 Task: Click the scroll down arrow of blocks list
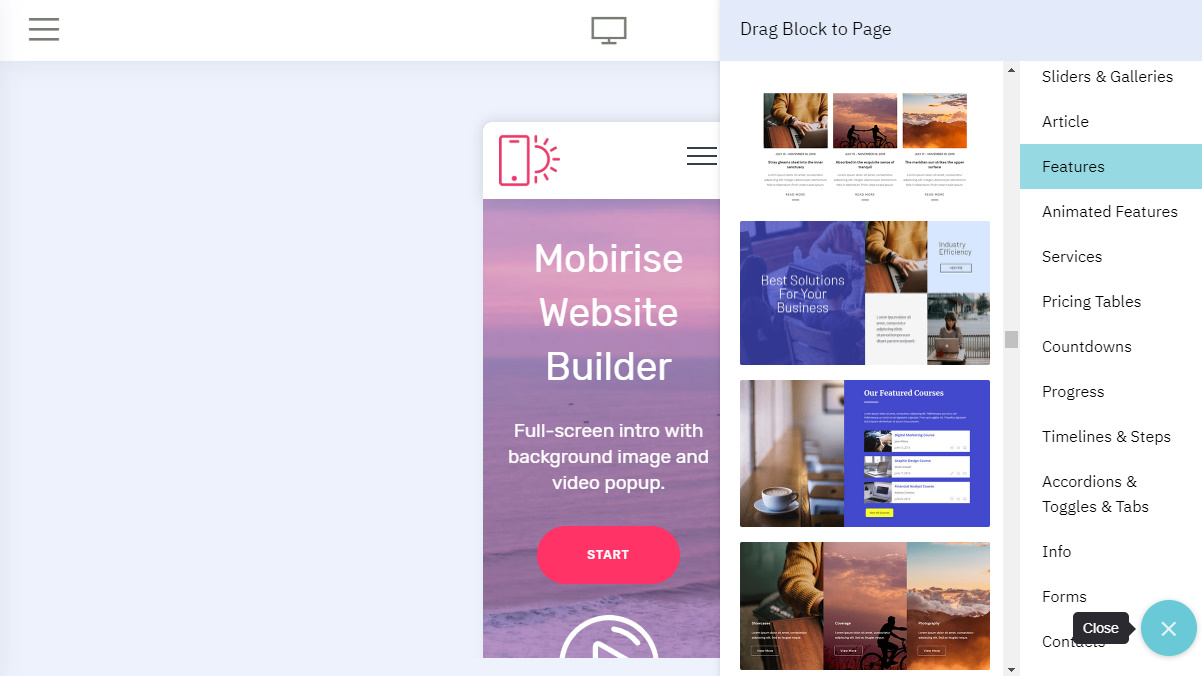click(x=1011, y=668)
